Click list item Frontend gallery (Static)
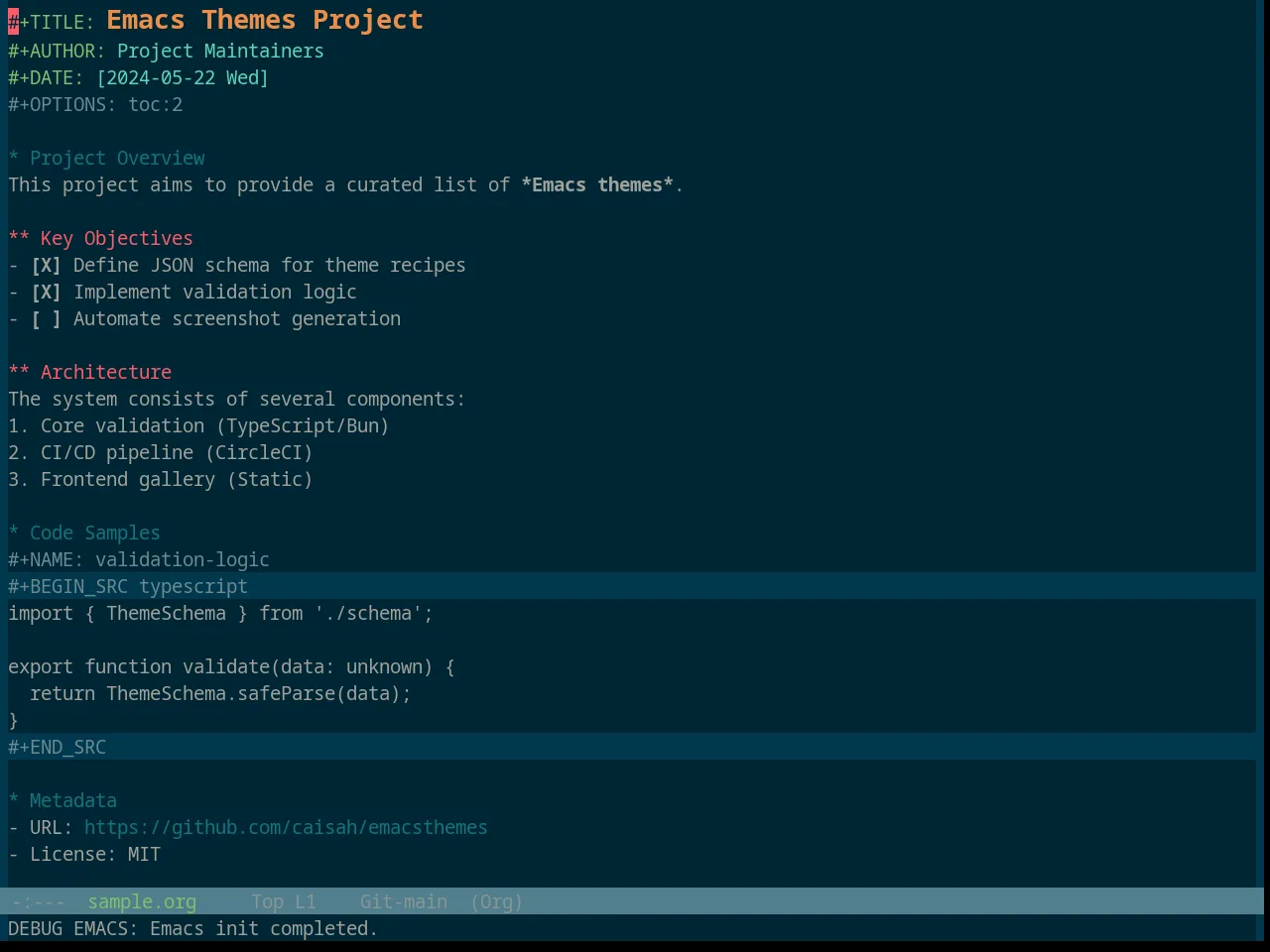1270x952 pixels. (161, 480)
